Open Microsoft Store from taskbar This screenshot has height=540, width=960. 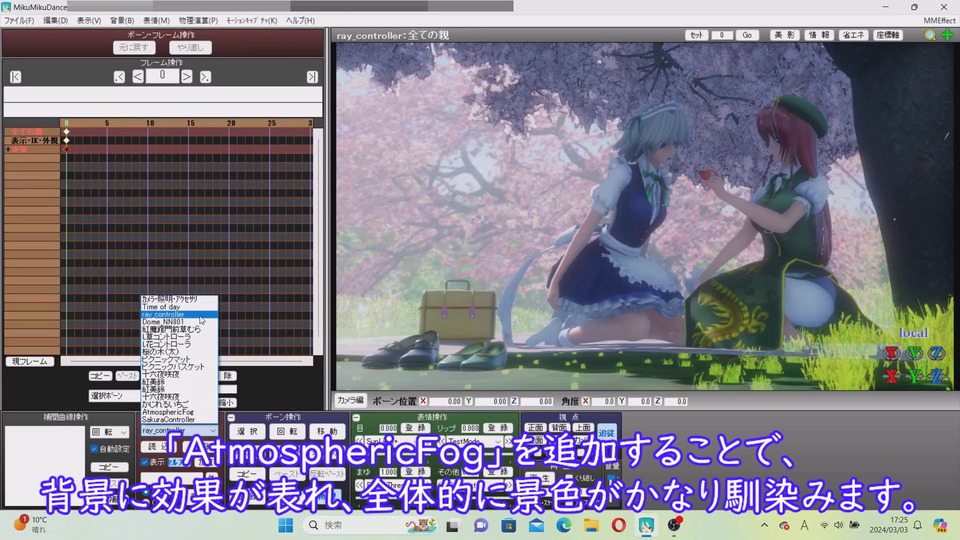(508, 525)
